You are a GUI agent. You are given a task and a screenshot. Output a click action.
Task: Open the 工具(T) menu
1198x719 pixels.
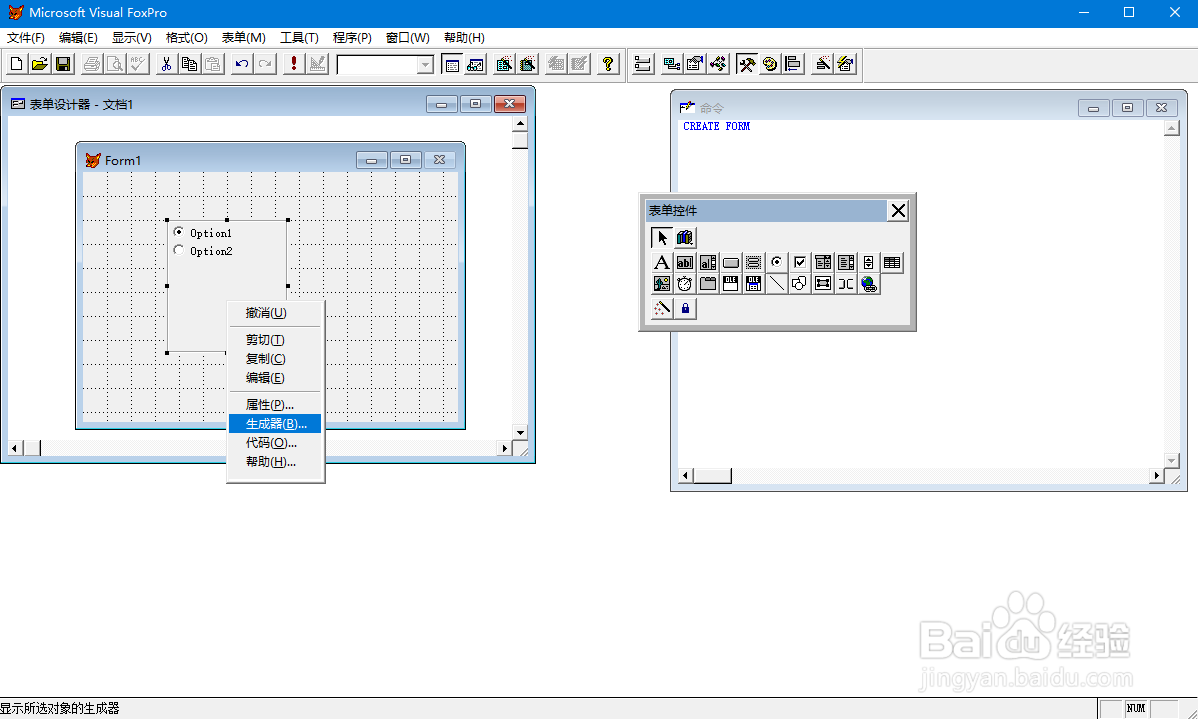[x=299, y=37]
